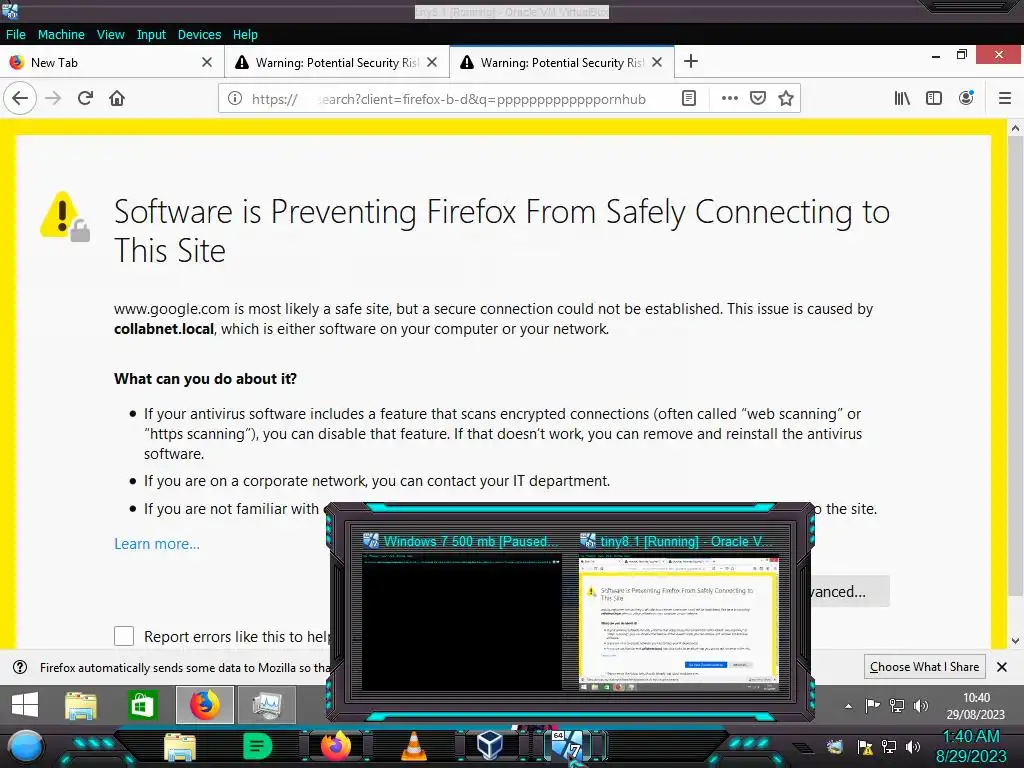The height and width of the screenshot is (768, 1024).
Task: Open the Firefox home page
Action: point(117,99)
